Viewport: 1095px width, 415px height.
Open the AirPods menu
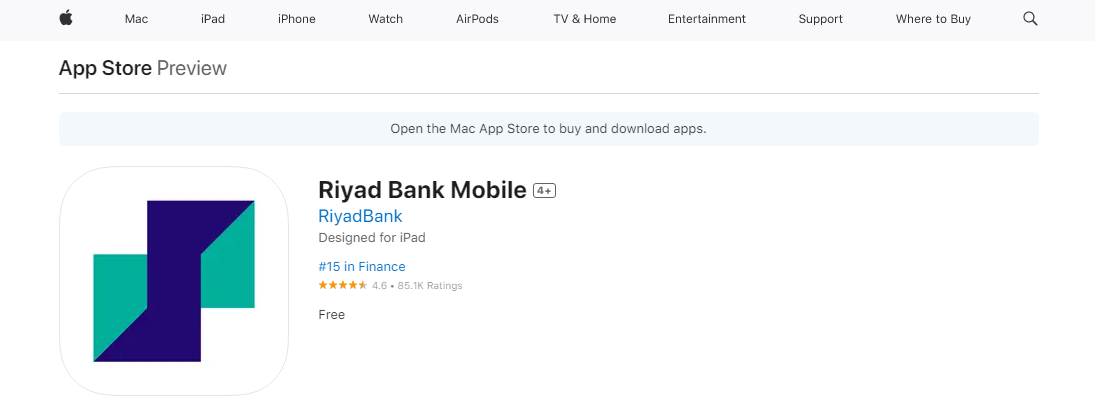(477, 19)
